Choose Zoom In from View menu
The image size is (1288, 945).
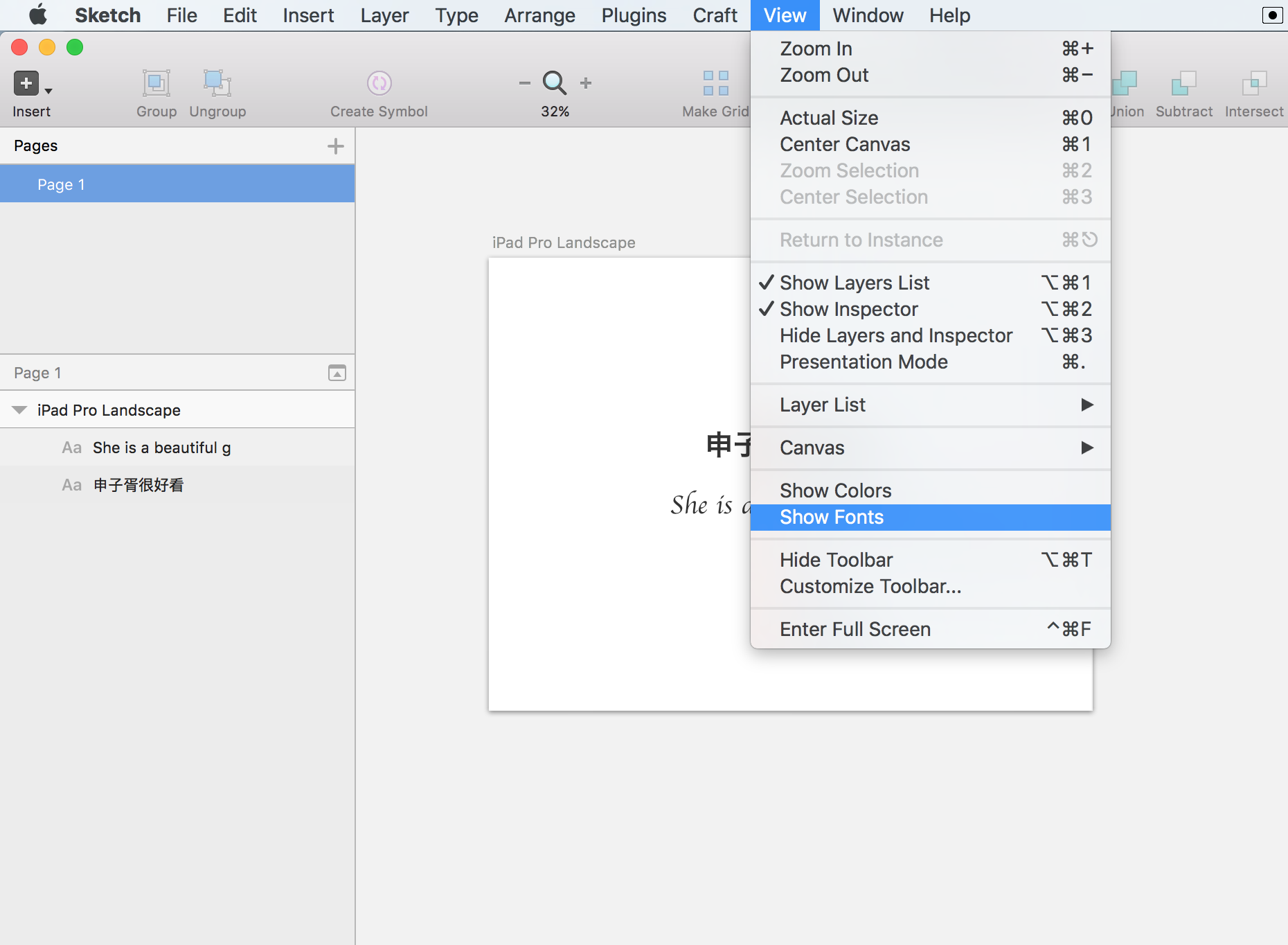click(x=931, y=48)
